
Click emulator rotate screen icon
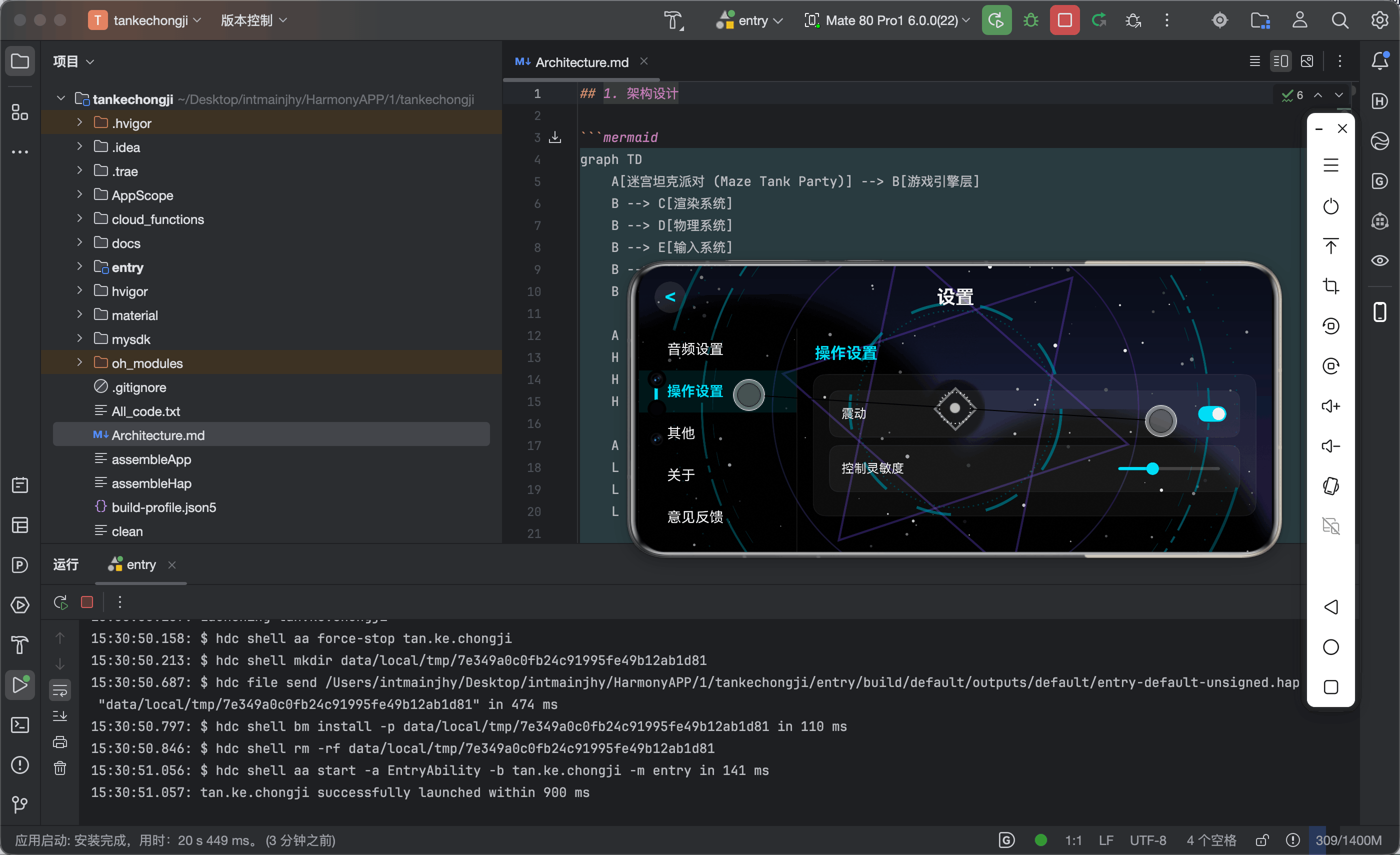tap(1330, 485)
